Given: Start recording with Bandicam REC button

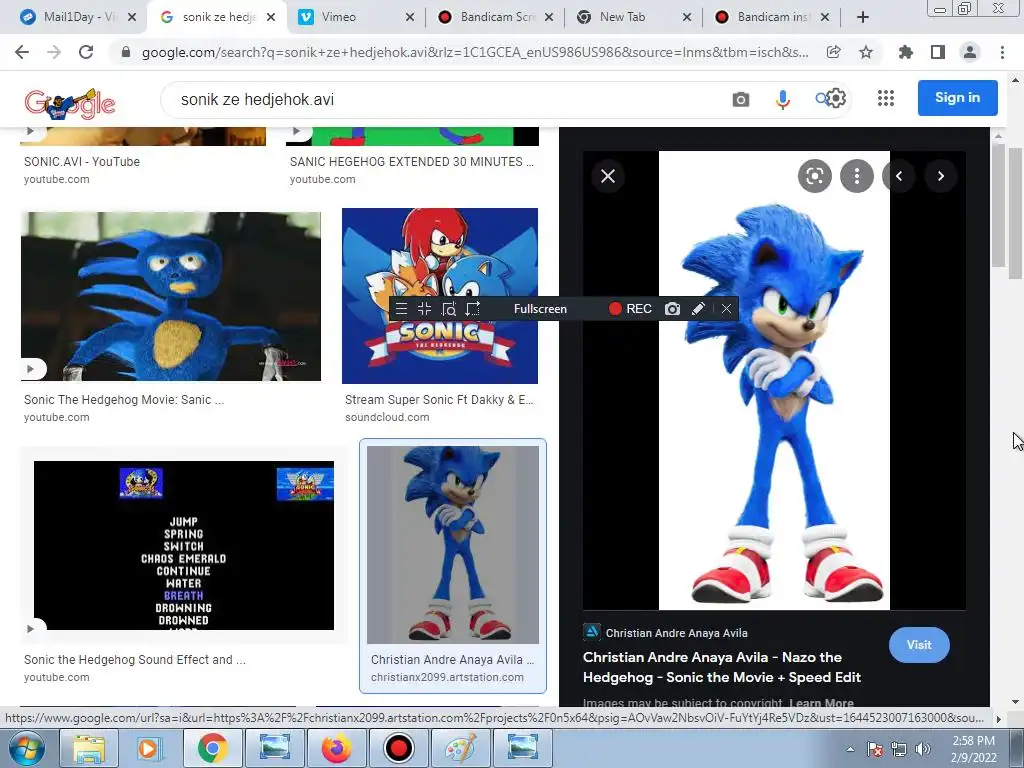Looking at the screenshot, I should pos(630,309).
